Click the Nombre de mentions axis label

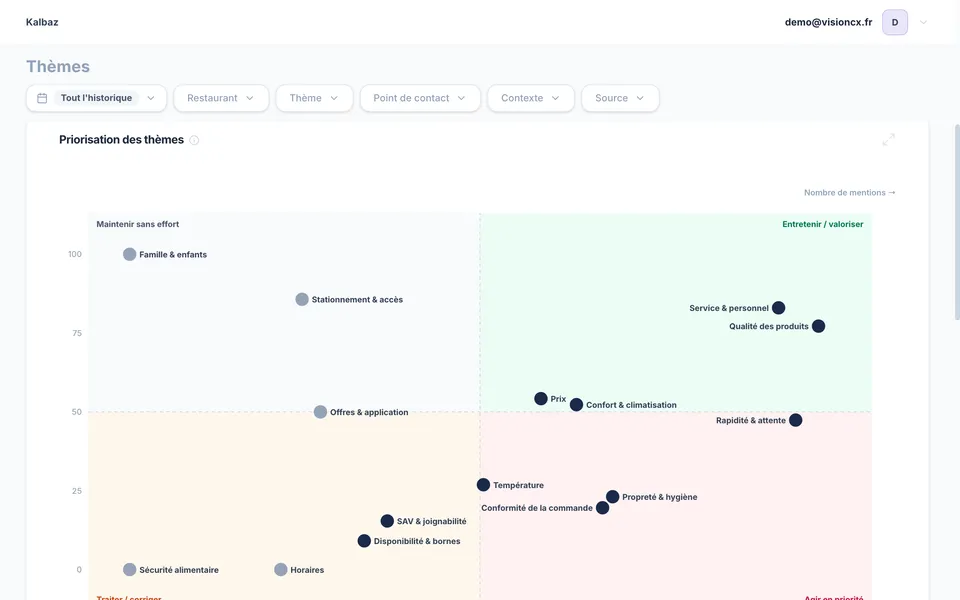[850, 192]
